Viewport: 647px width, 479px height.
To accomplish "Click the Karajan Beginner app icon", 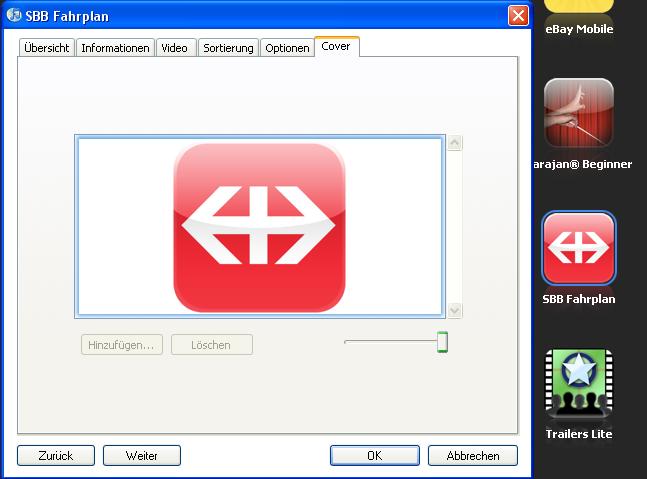I will [x=579, y=113].
